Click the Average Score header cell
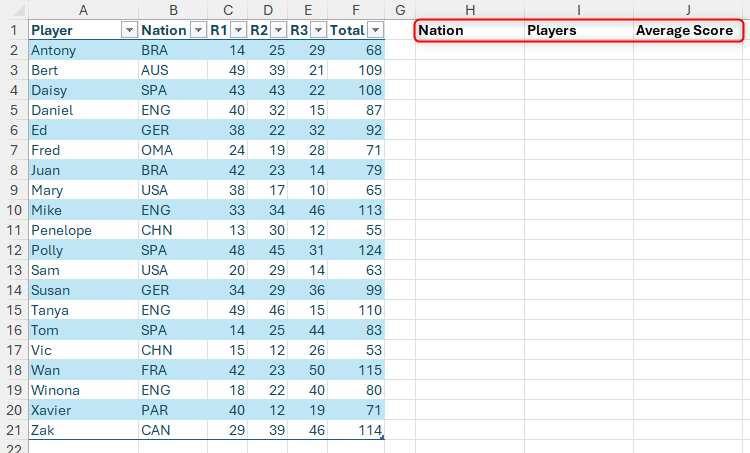Image resolution: width=750 pixels, height=453 pixels. (687, 30)
